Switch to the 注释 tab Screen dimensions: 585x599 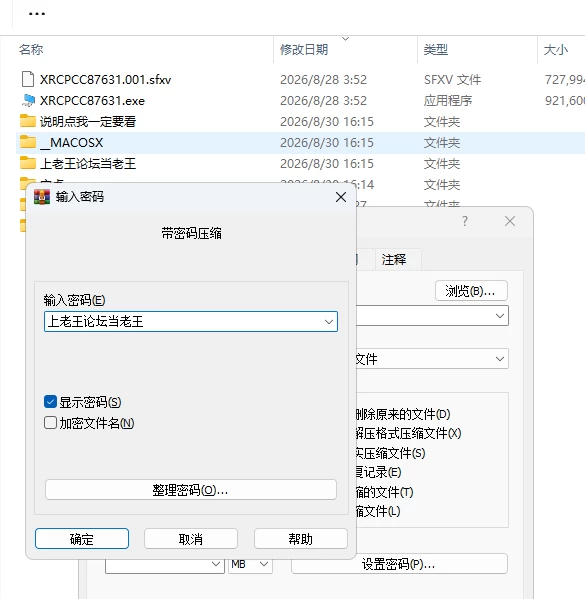click(x=394, y=259)
